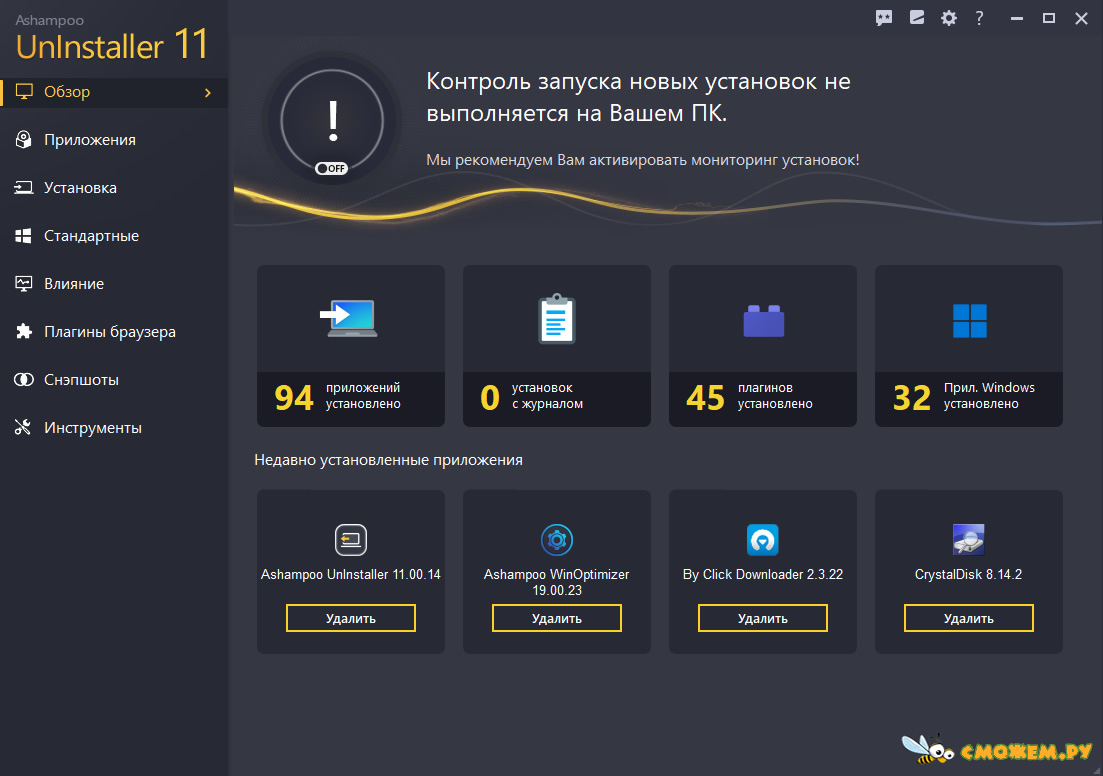1103x776 pixels.
Task: Click the clipboard icon on logged installs card
Action: click(556, 319)
